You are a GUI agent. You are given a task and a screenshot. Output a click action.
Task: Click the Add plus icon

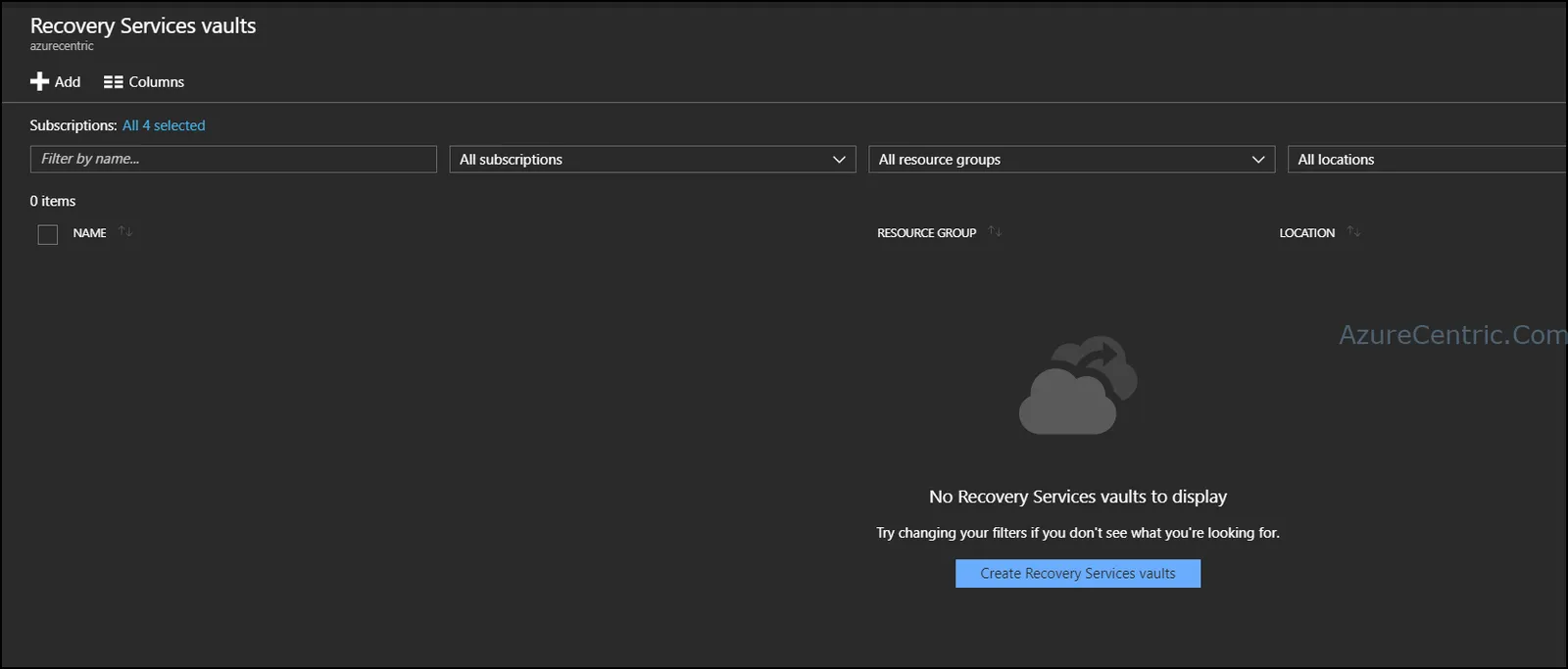tap(39, 81)
